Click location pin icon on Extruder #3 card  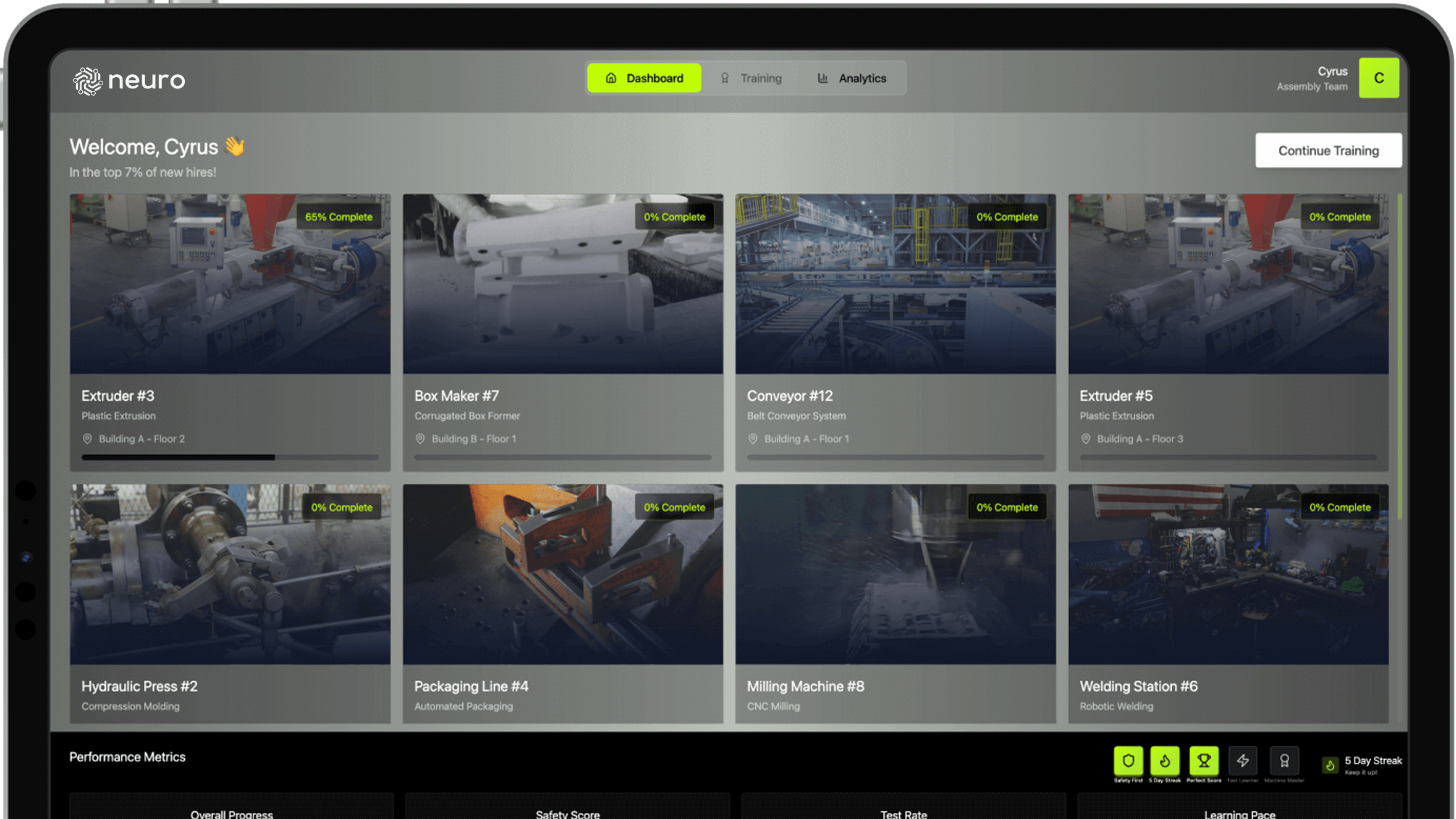(87, 439)
